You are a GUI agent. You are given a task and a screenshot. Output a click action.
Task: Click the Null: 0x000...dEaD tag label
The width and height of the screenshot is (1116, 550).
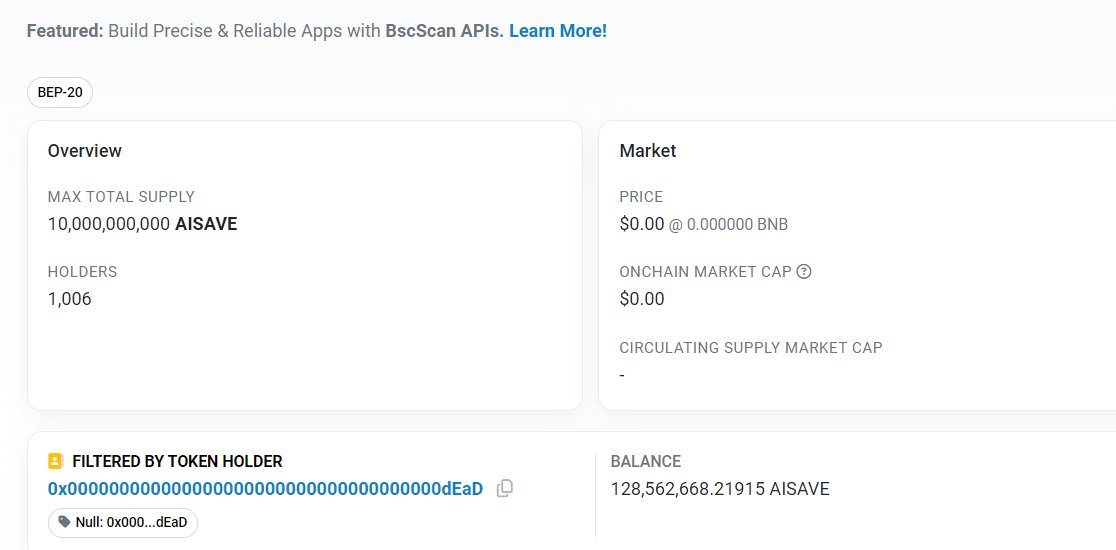coord(122,522)
